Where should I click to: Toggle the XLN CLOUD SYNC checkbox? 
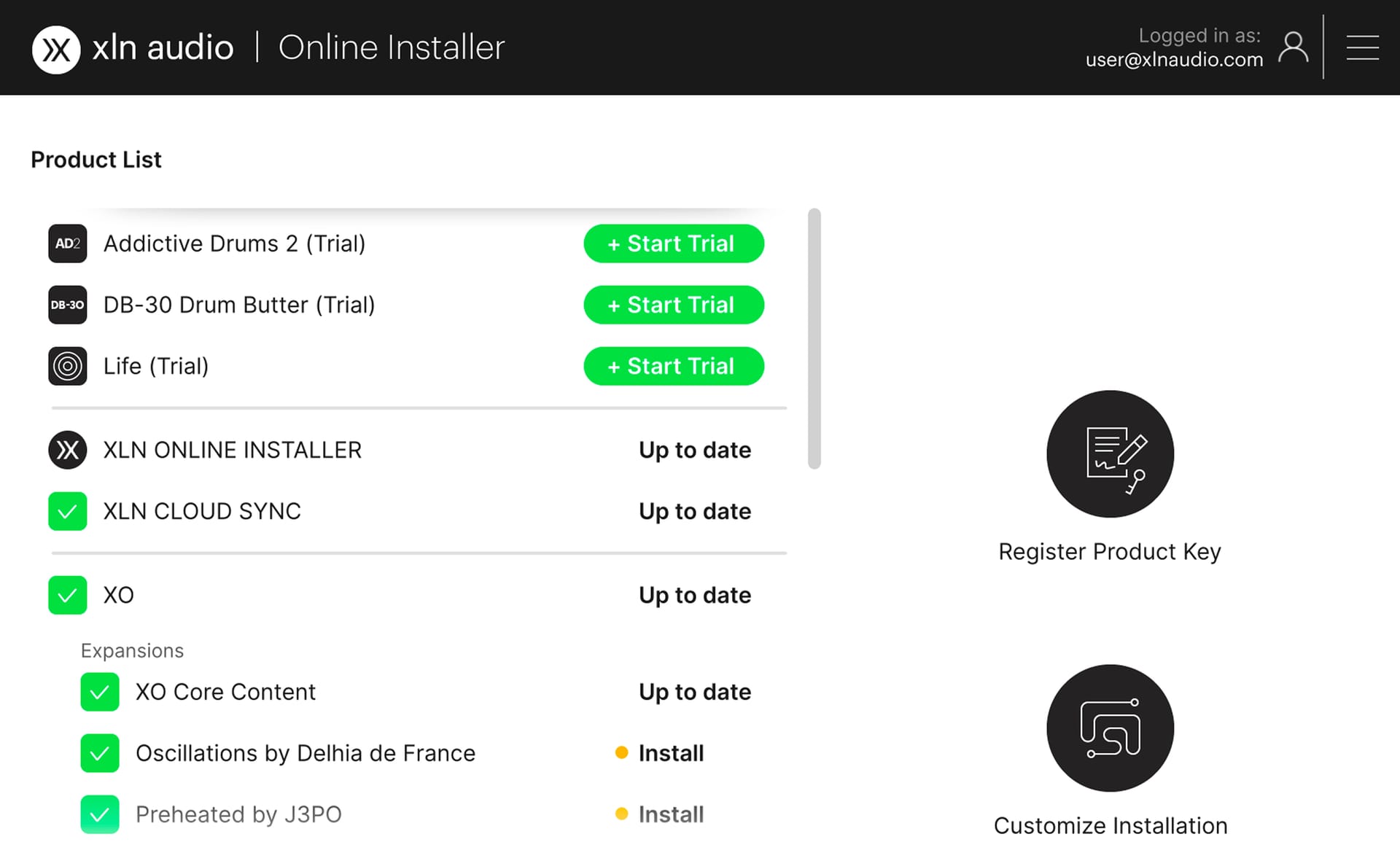click(68, 511)
